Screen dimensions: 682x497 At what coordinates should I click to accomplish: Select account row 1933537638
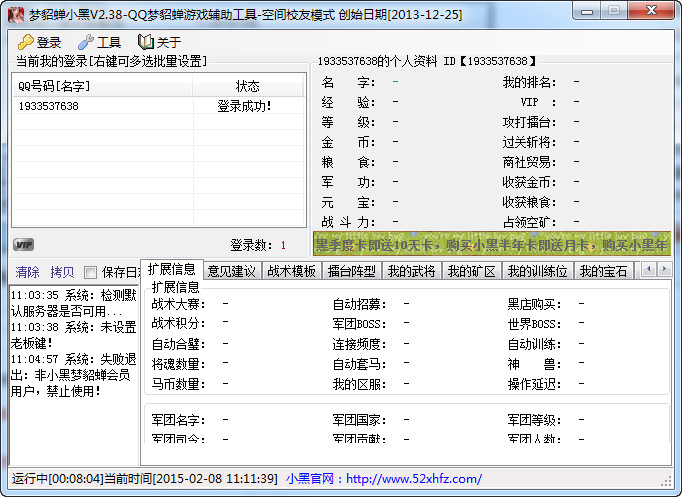tap(159, 106)
